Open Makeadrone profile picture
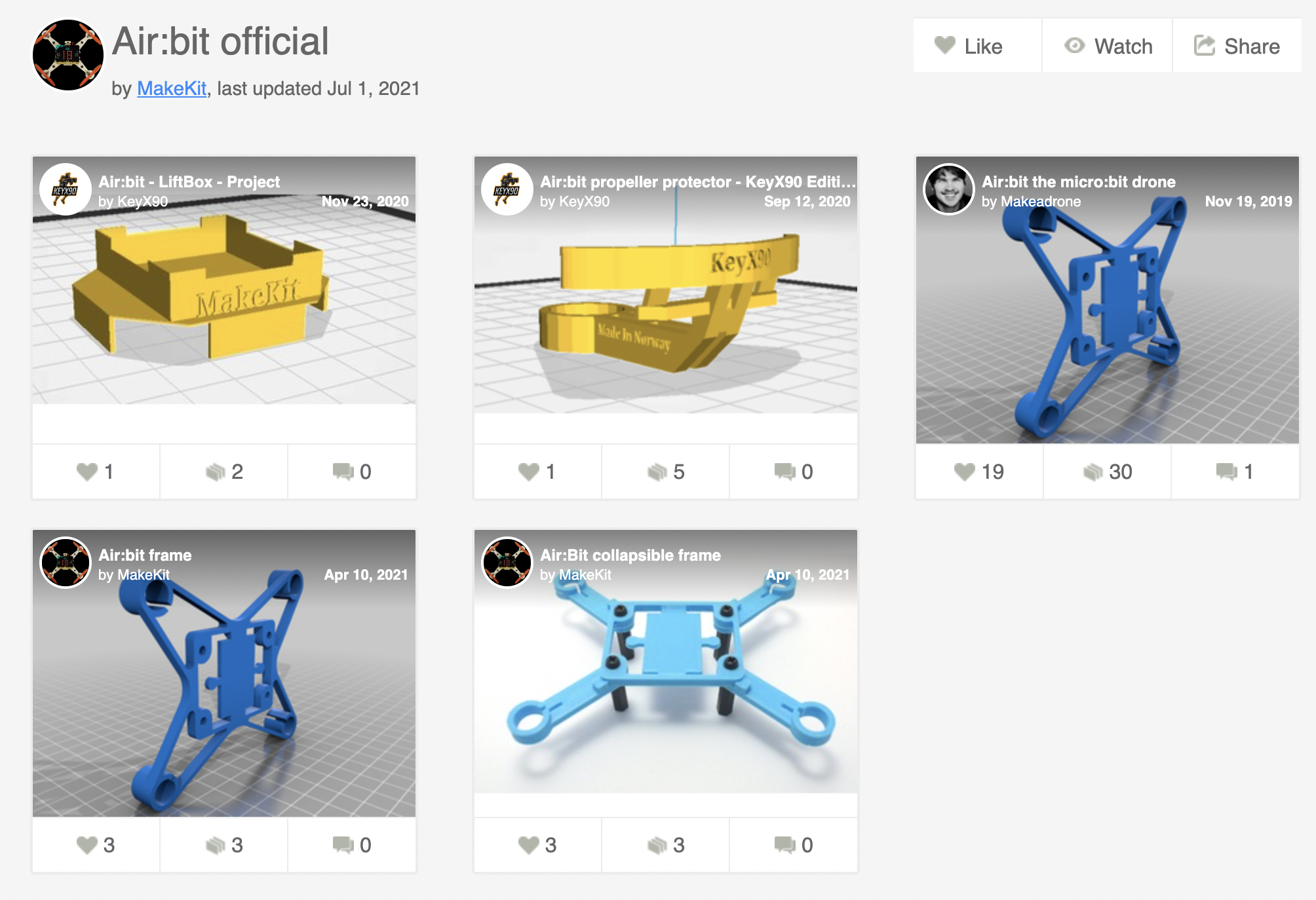This screenshot has height=900, width=1316. pyautogui.click(x=948, y=189)
